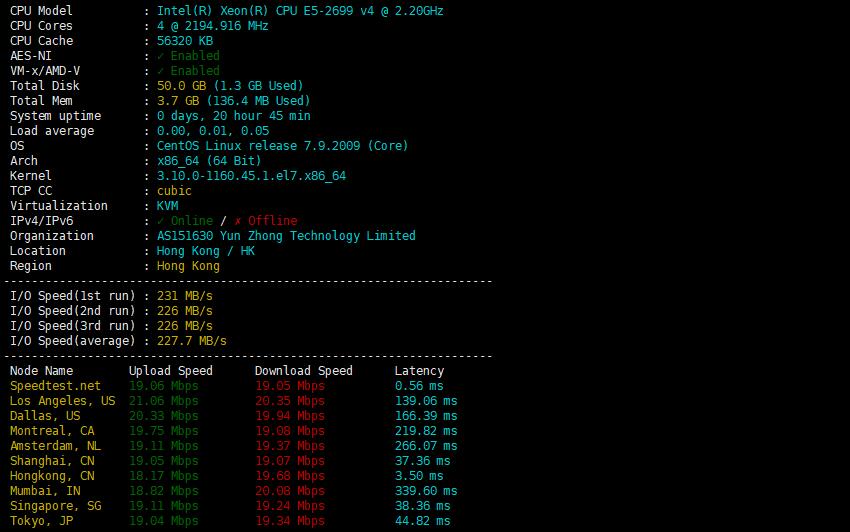Click the Shanghai, CN node name
850x532 pixels.
coord(52,461)
